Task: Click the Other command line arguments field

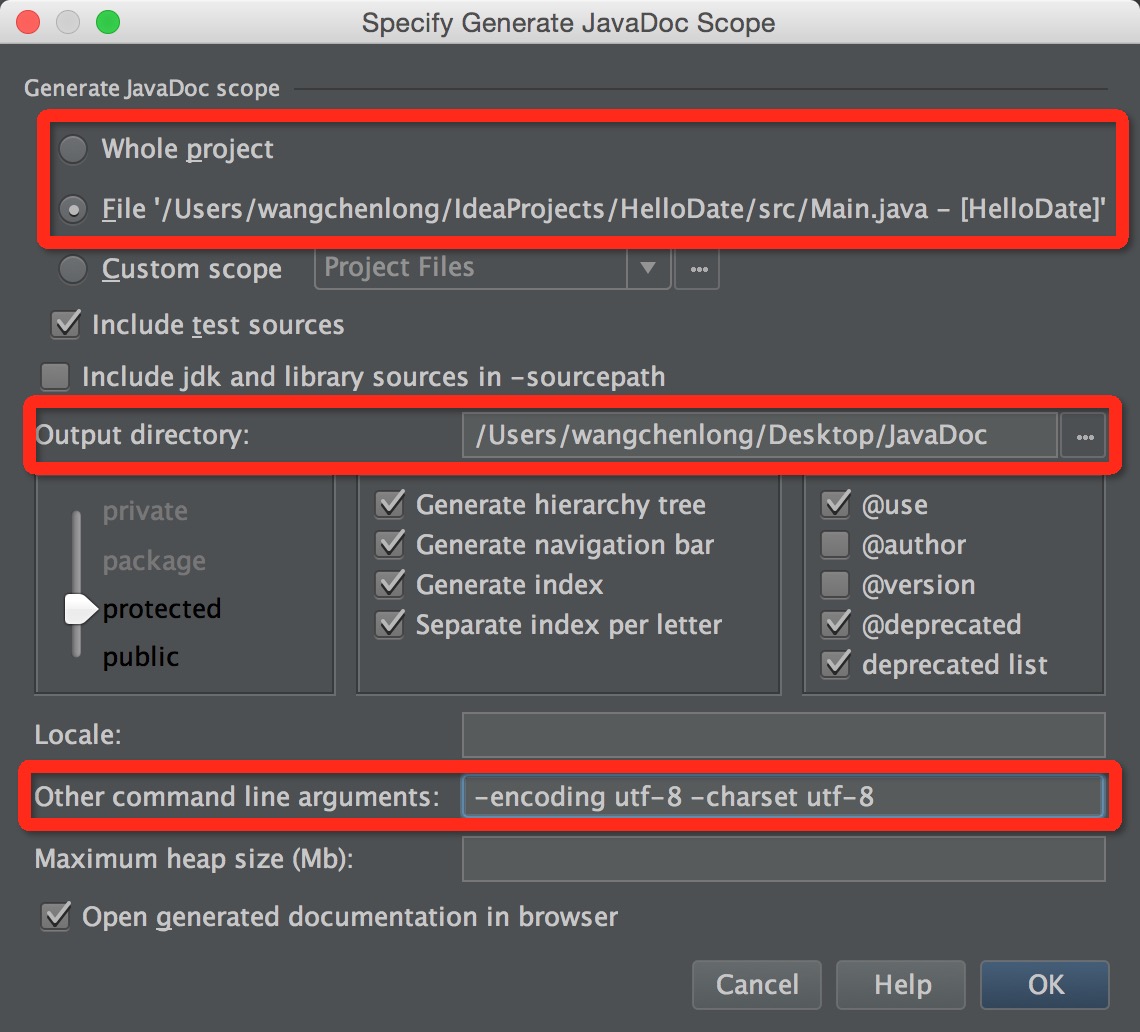Action: [784, 796]
